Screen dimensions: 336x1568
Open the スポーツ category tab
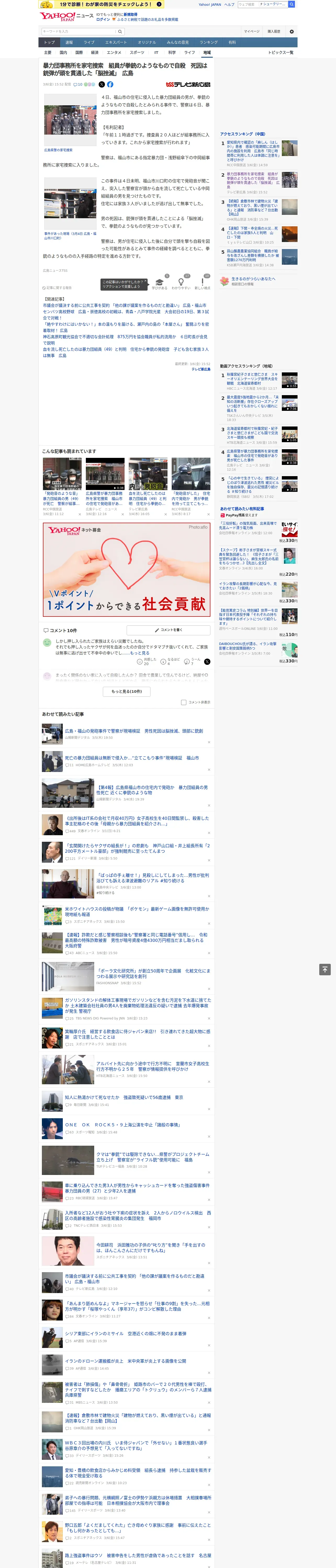pyautogui.click(x=137, y=52)
